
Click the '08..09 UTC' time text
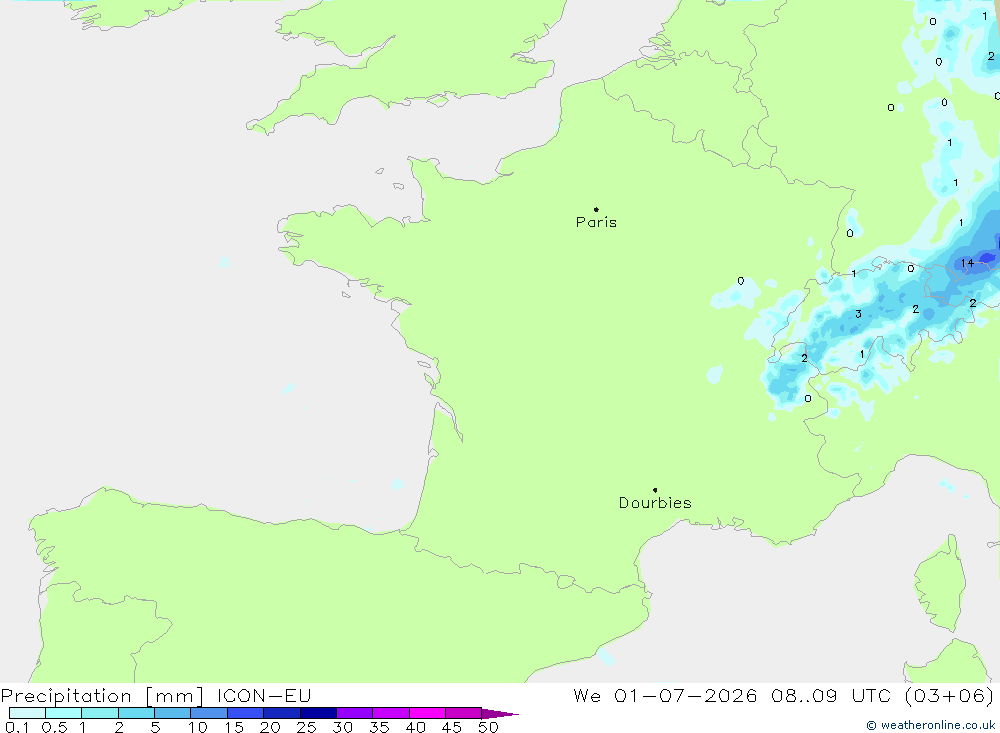pyautogui.click(x=830, y=695)
